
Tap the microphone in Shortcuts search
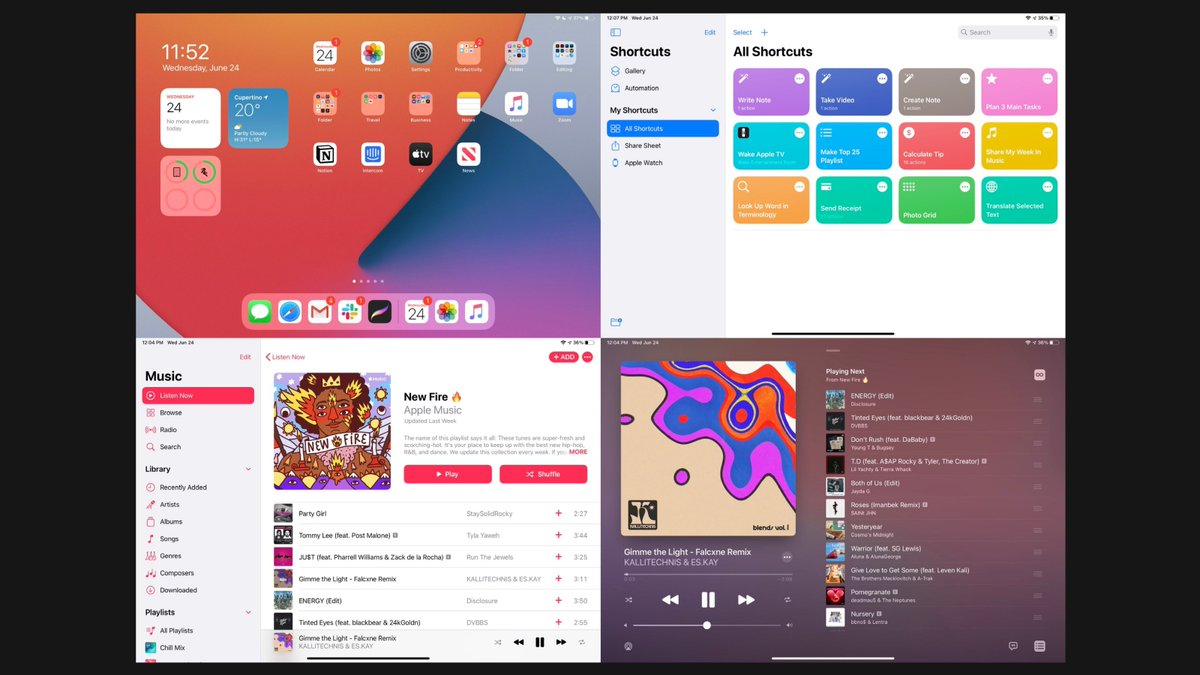tap(1051, 32)
